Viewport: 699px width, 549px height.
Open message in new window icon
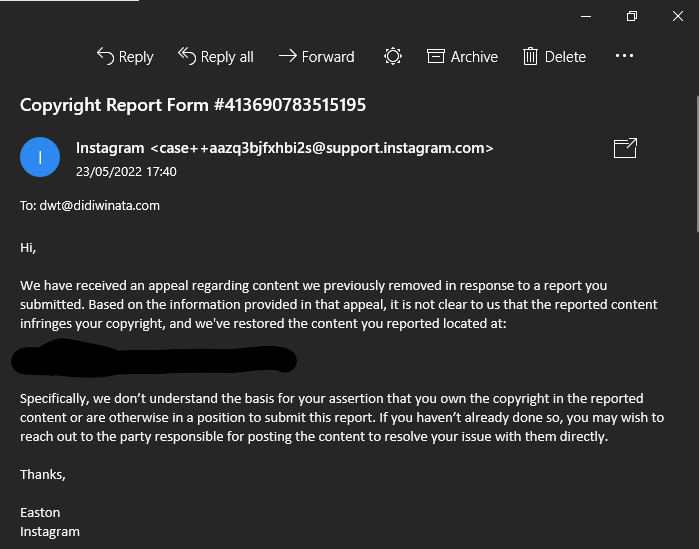[625, 148]
